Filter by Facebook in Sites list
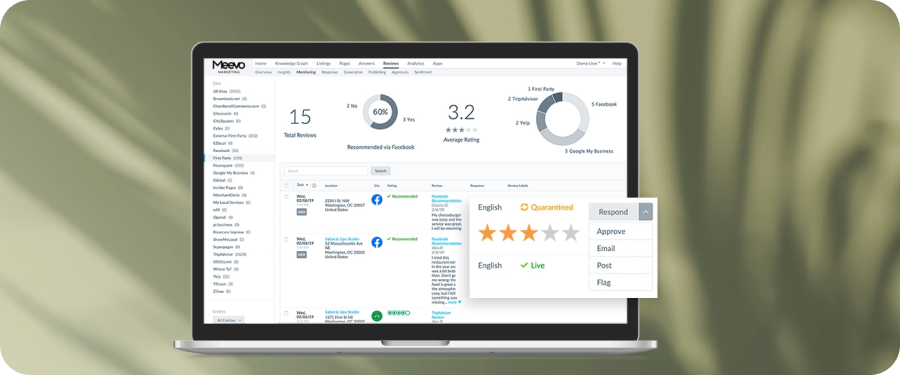The height and width of the screenshot is (375, 900). 226,150
